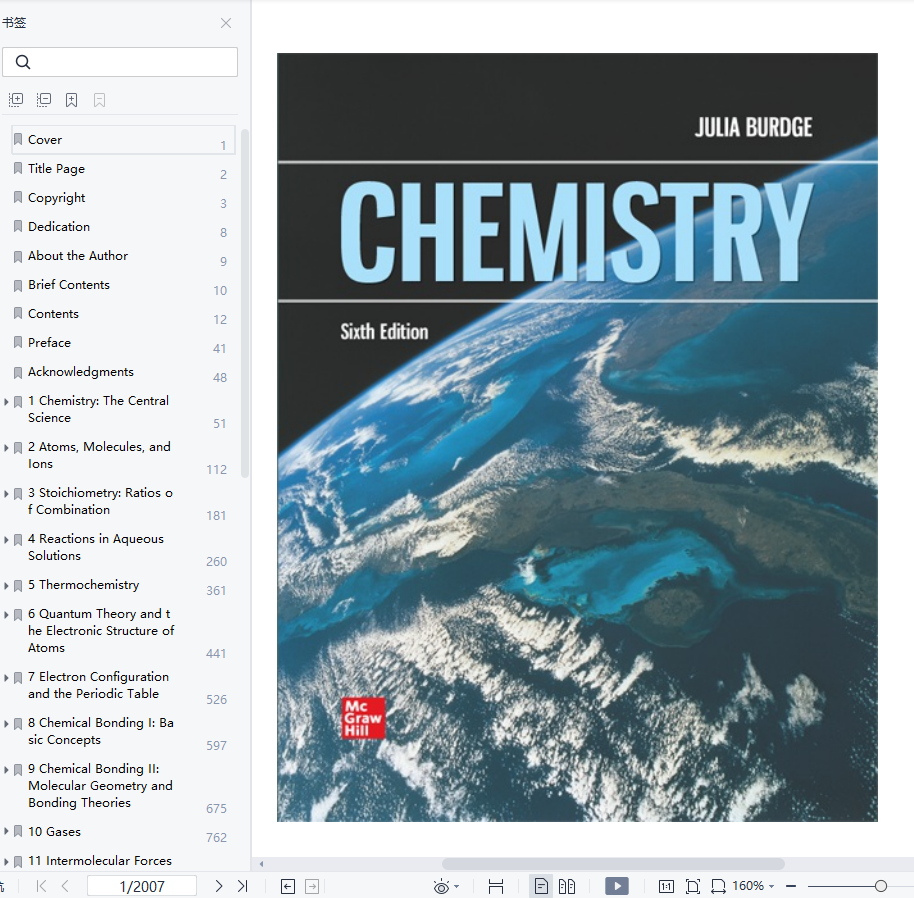Open 10 Gases bookmark
This screenshot has width=914, height=898.
(x=54, y=832)
